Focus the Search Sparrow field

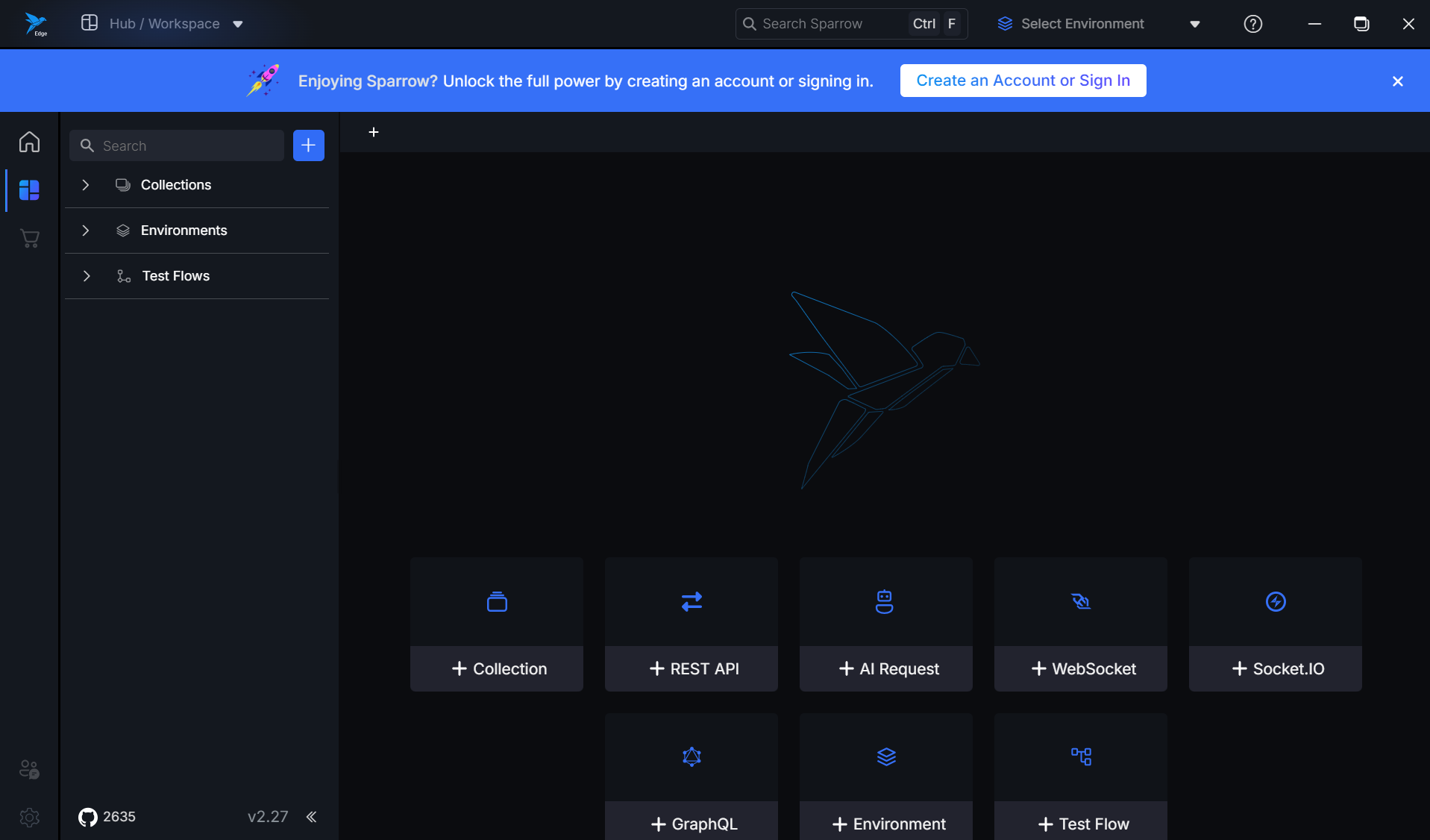tap(851, 24)
